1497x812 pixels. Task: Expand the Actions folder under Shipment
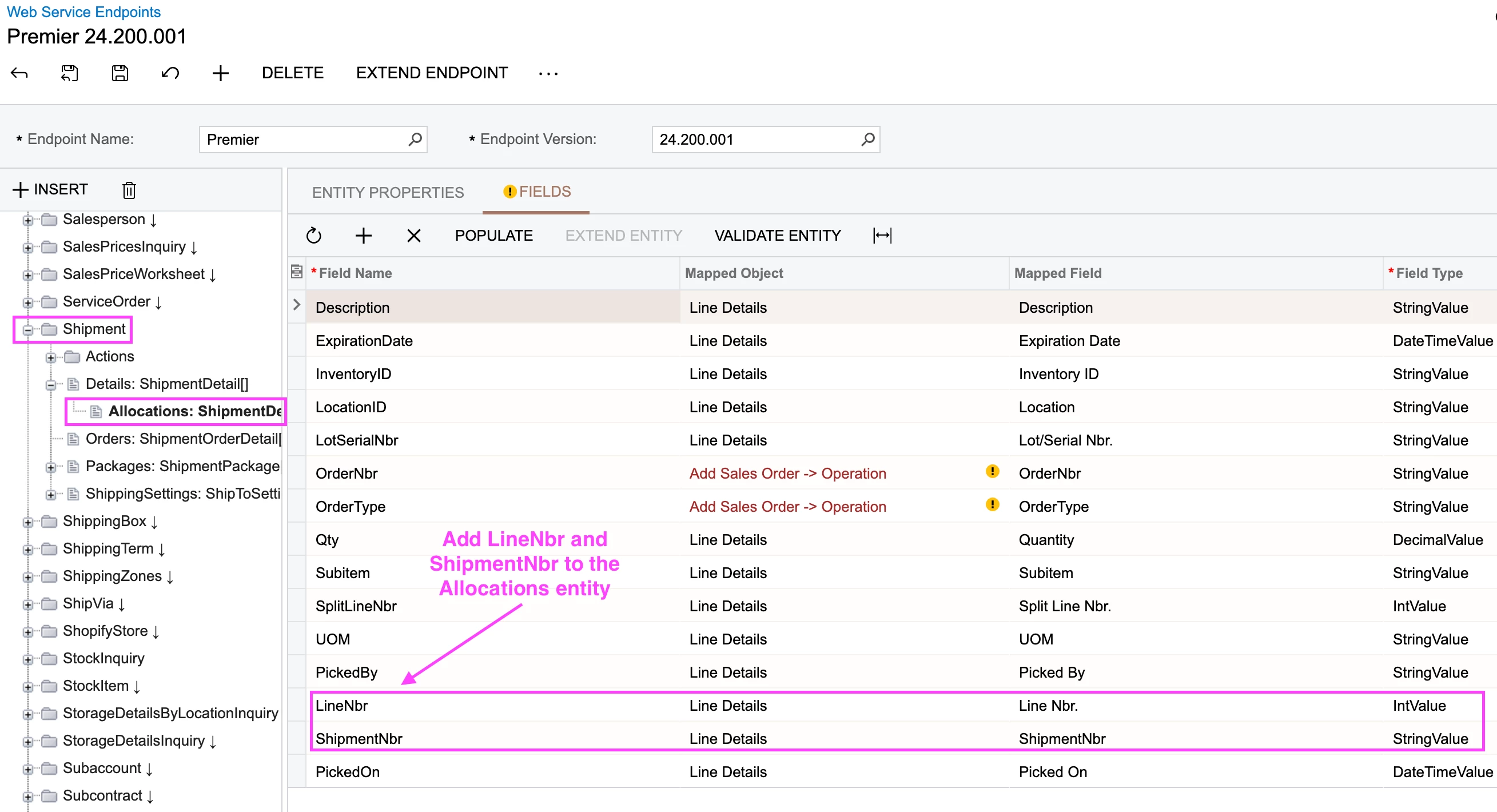50,357
